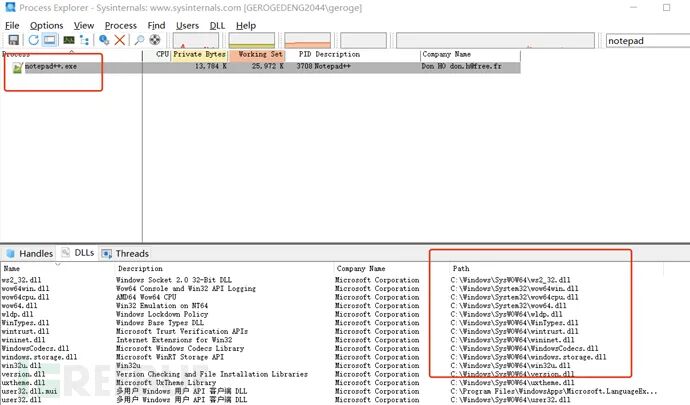Click the Refresh Now toolbar icon
Image resolution: width=690 pixels, height=405 pixels.
click(33, 40)
